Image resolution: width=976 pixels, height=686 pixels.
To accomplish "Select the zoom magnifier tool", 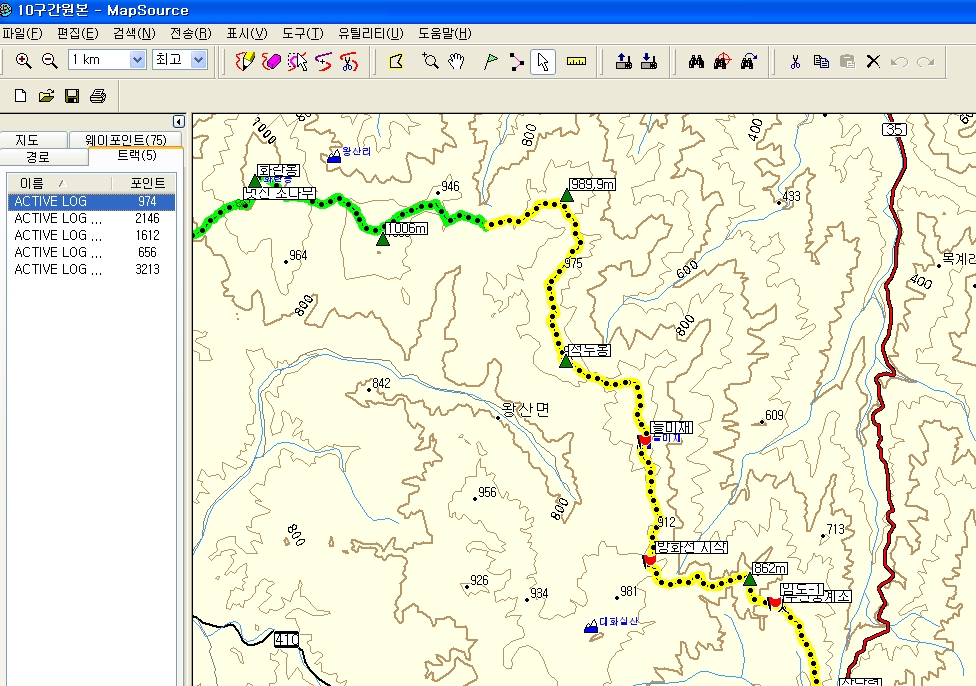I will click(430, 61).
